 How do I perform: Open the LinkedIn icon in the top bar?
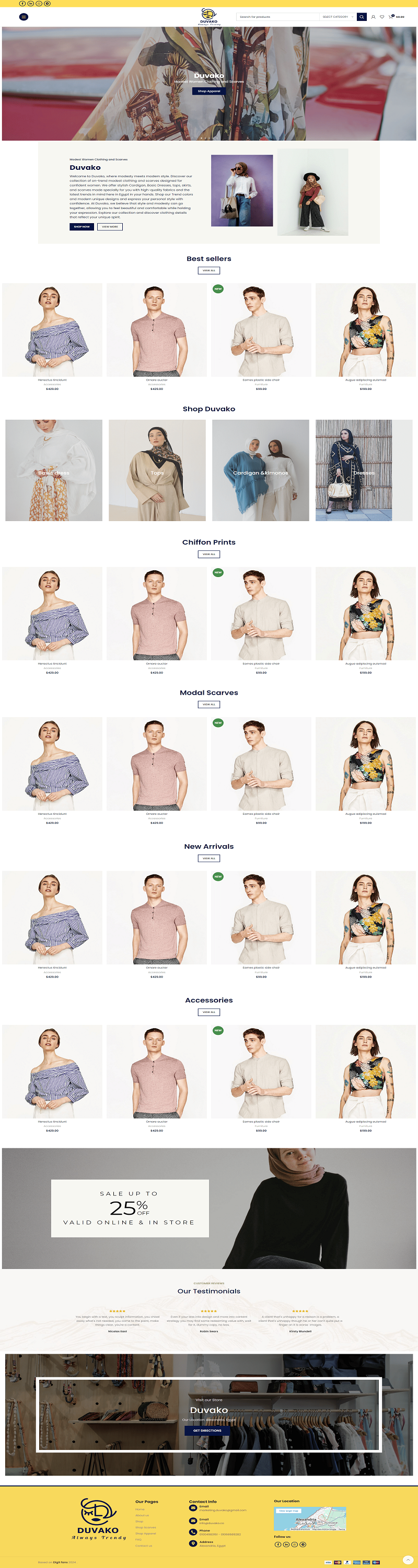(x=31, y=4)
